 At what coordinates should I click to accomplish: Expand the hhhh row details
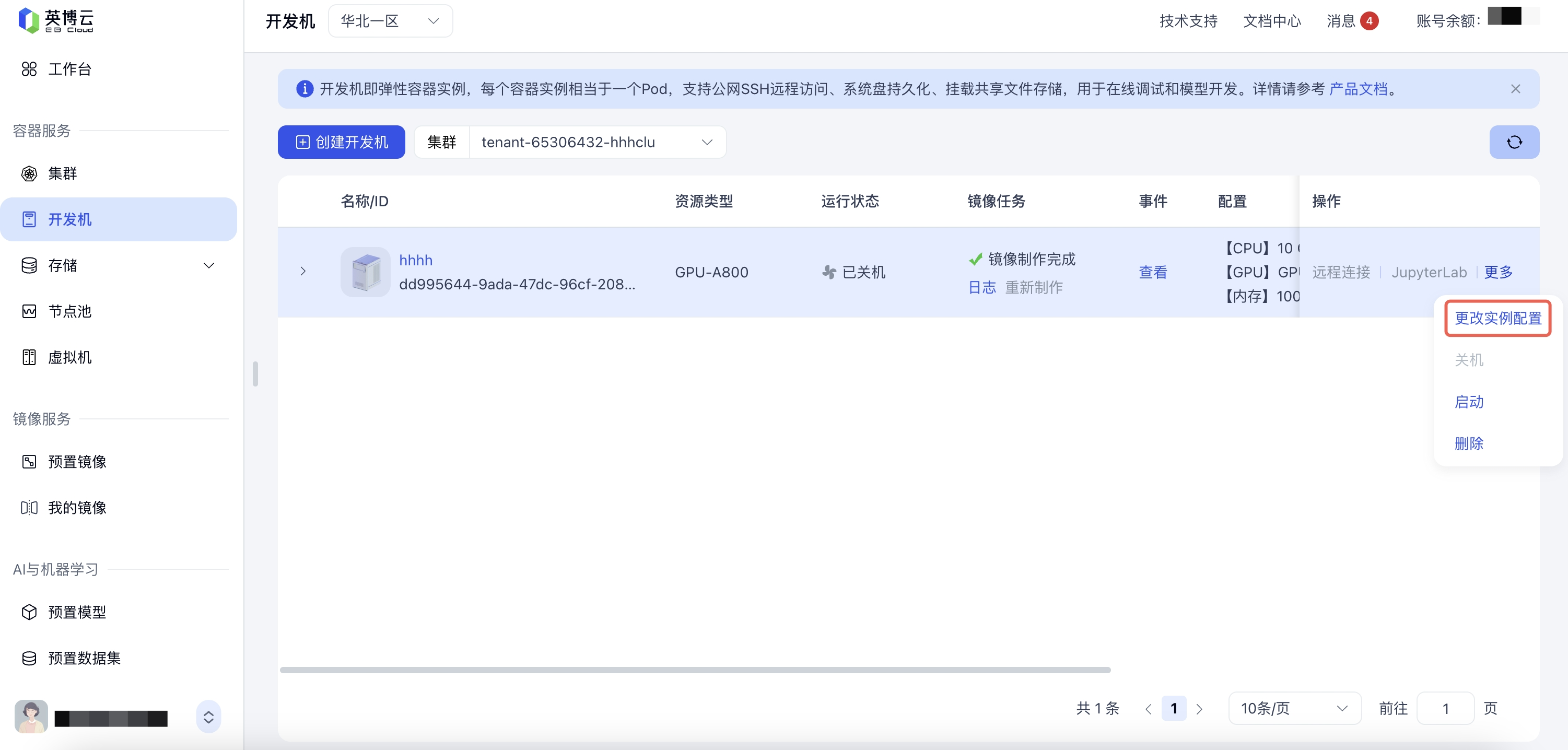(303, 272)
